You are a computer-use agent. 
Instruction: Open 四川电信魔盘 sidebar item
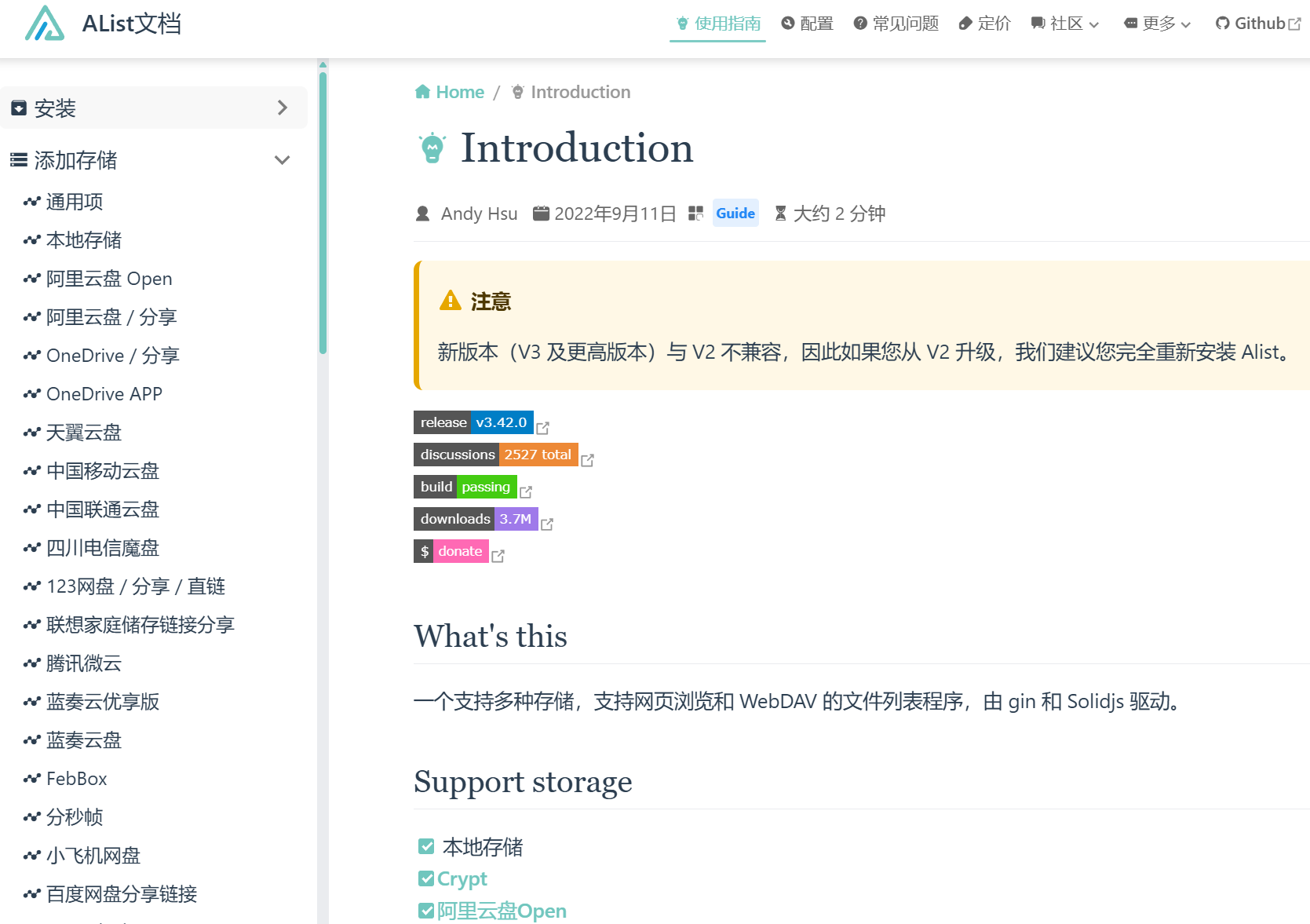103,548
